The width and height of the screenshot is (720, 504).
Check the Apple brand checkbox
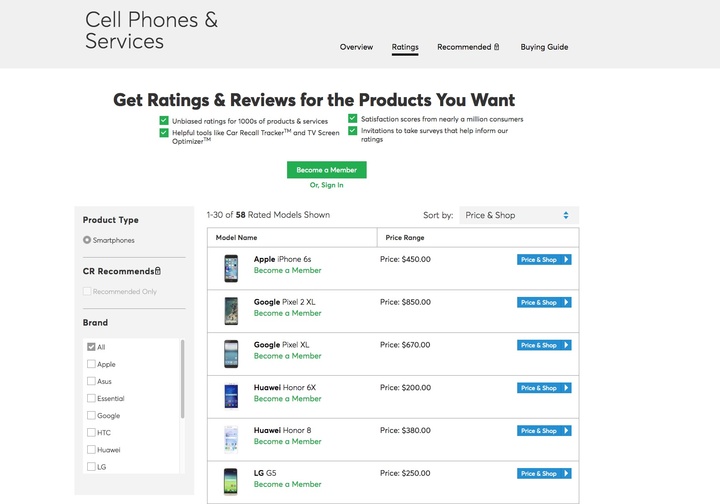[91, 364]
